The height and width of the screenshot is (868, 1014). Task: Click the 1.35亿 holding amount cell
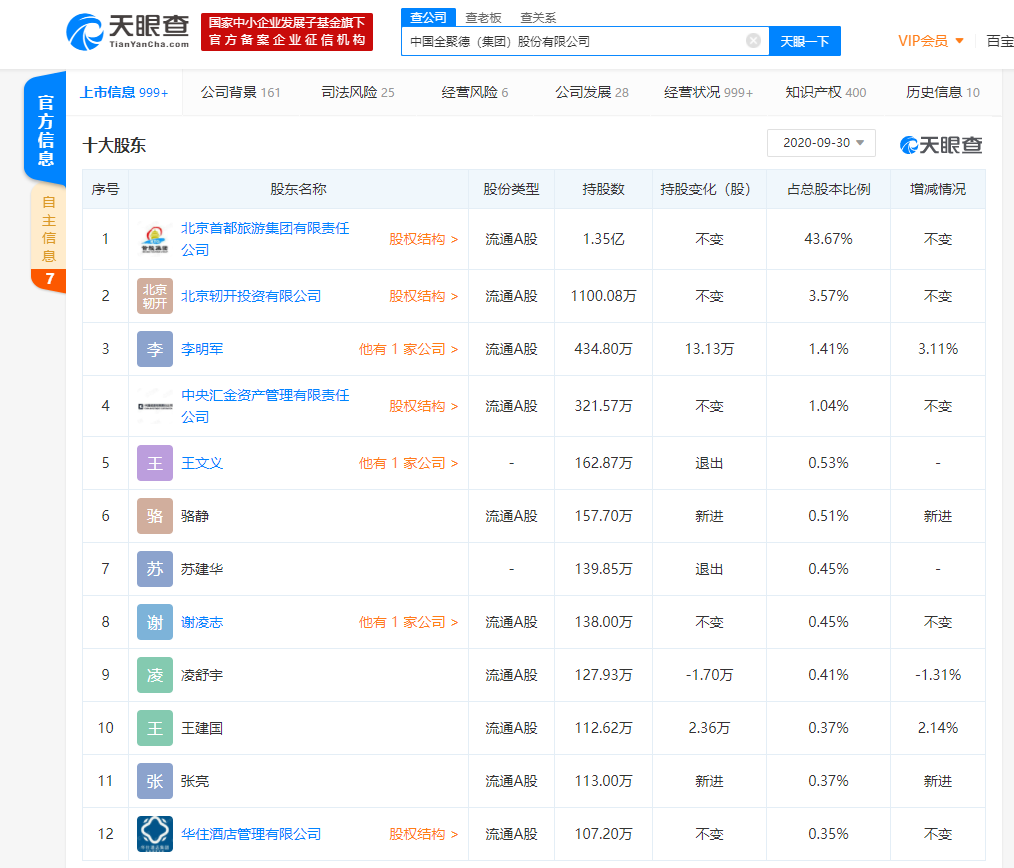click(603, 239)
